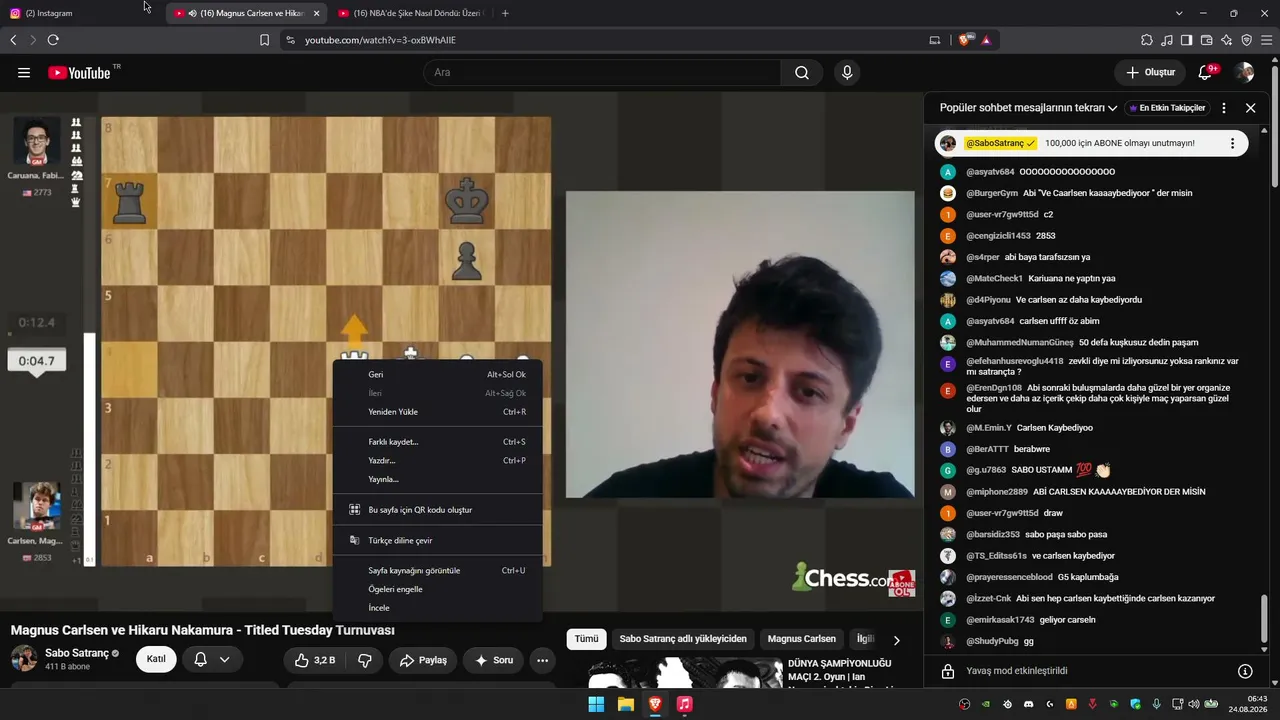Select Sayfa kaynağını görüntüle menu entry

click(437, 571)
